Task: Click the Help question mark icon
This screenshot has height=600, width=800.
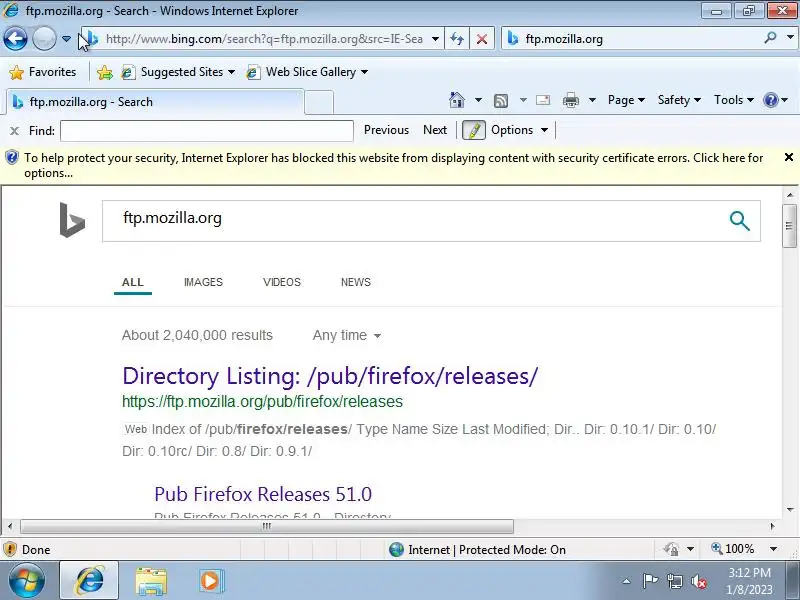Action: (x=770, y=100)
